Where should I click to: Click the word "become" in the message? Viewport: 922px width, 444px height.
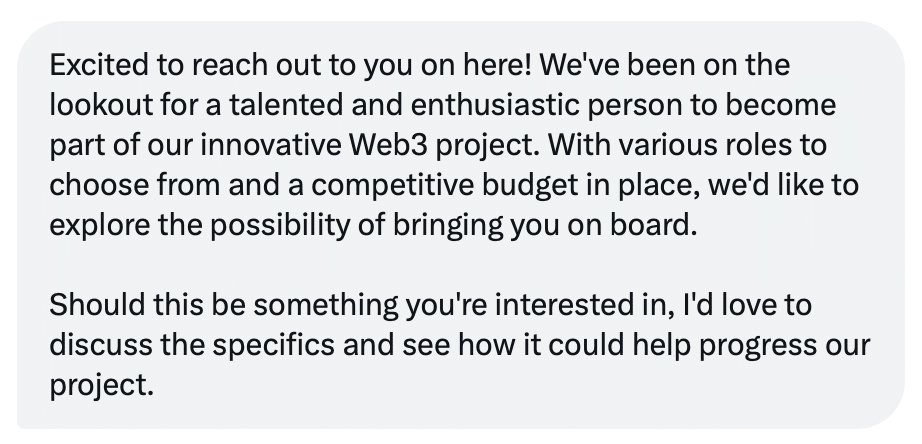point(780,105)
